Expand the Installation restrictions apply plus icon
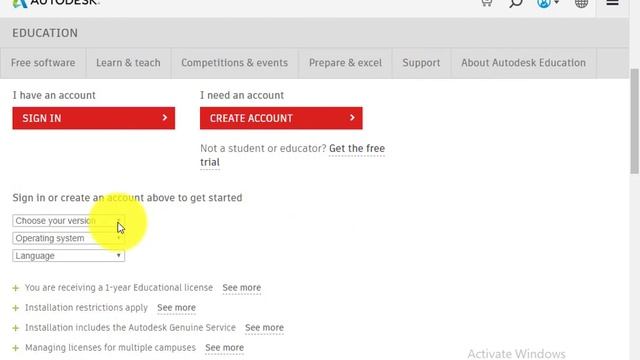This screenshot has width=640, height=360. click(16, 308)
